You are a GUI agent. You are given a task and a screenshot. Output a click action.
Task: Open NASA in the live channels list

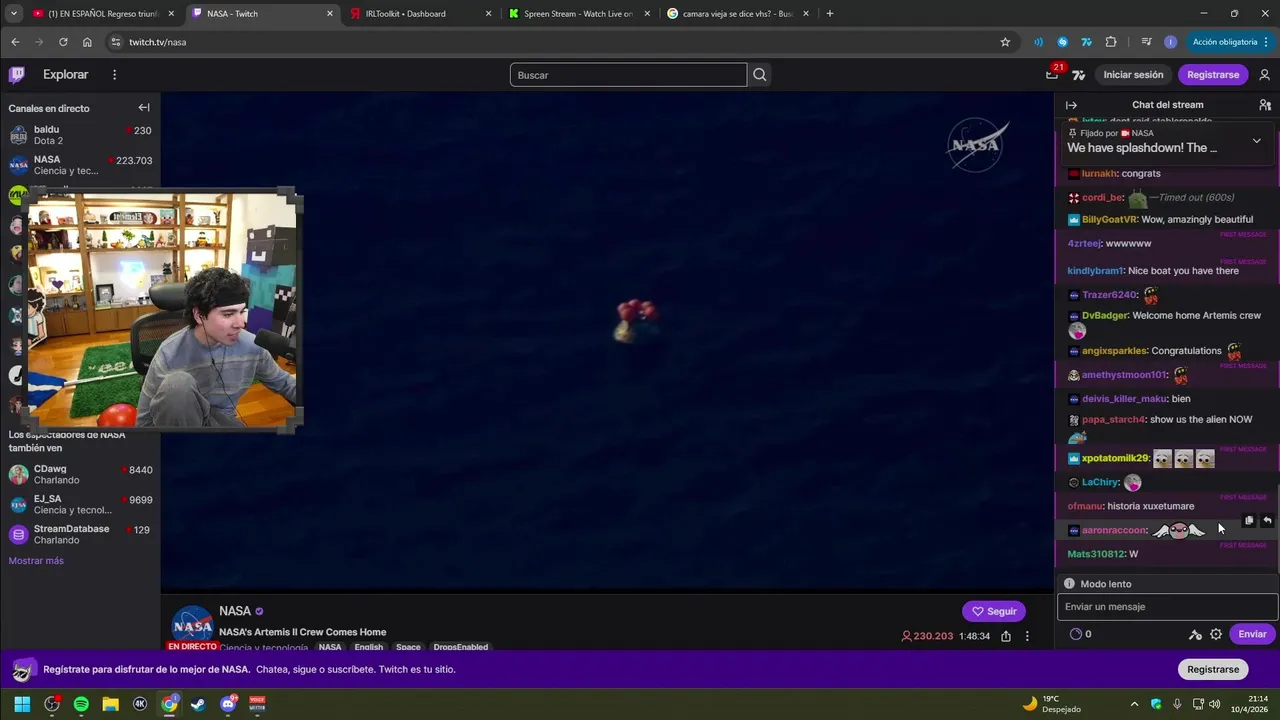coord(80,165)
